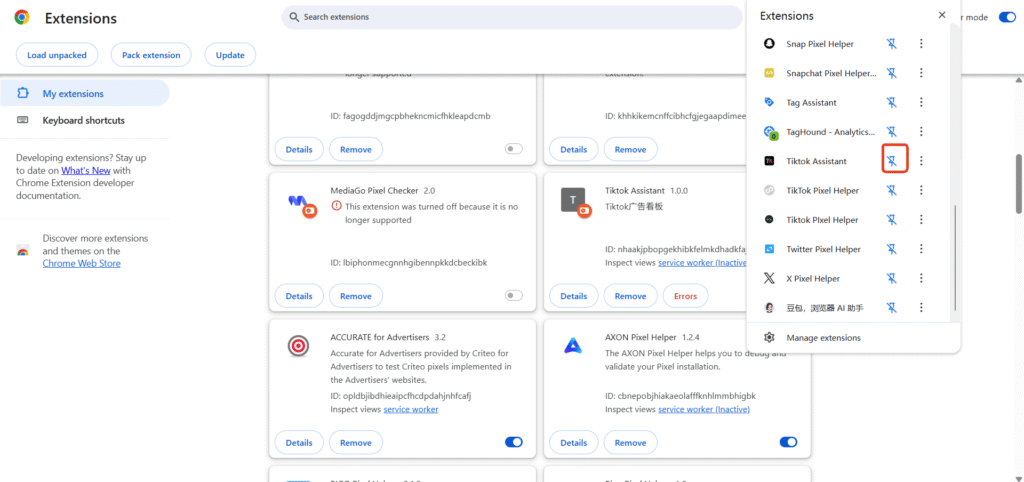Open more options for TagHound - Analytics

click(x=921, y=132)
